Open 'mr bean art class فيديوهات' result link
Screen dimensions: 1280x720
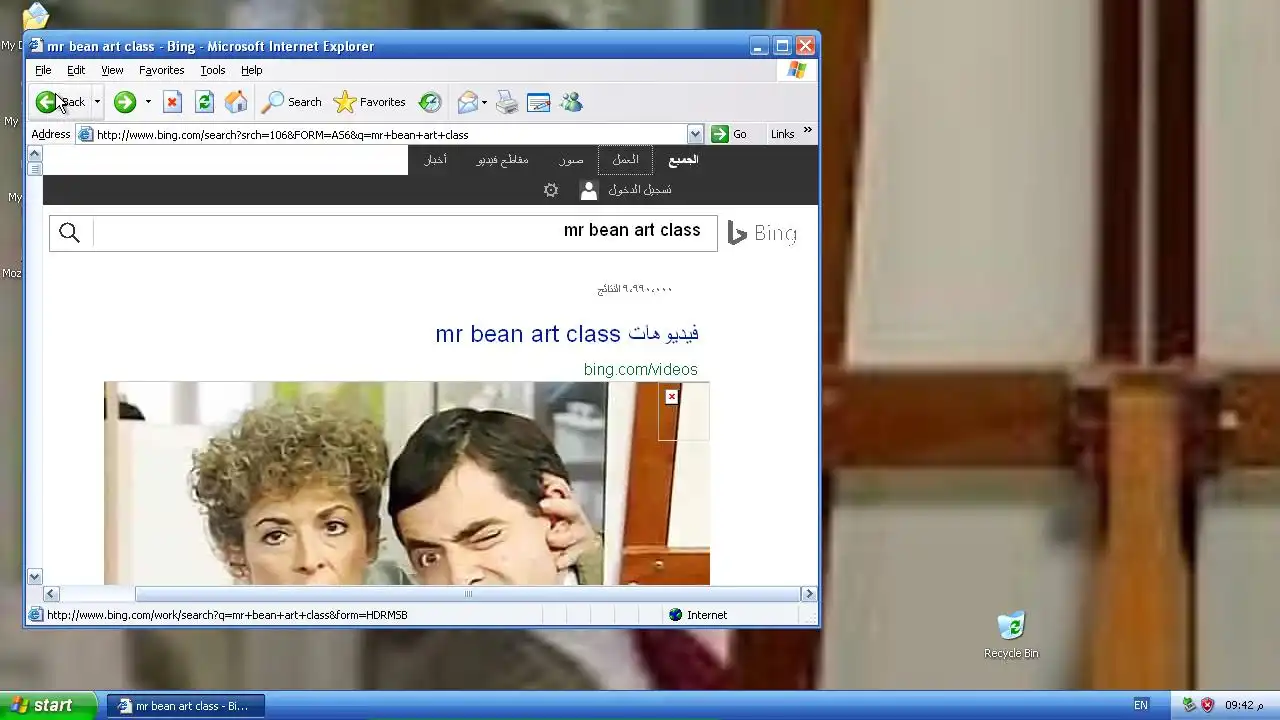[x=567, y=333]
